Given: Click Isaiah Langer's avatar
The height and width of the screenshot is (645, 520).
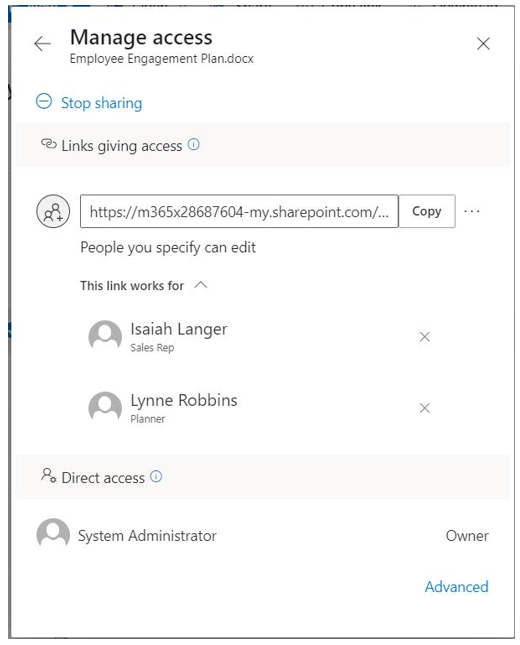Looking at the screenshot, I should (x=105, y=336).
